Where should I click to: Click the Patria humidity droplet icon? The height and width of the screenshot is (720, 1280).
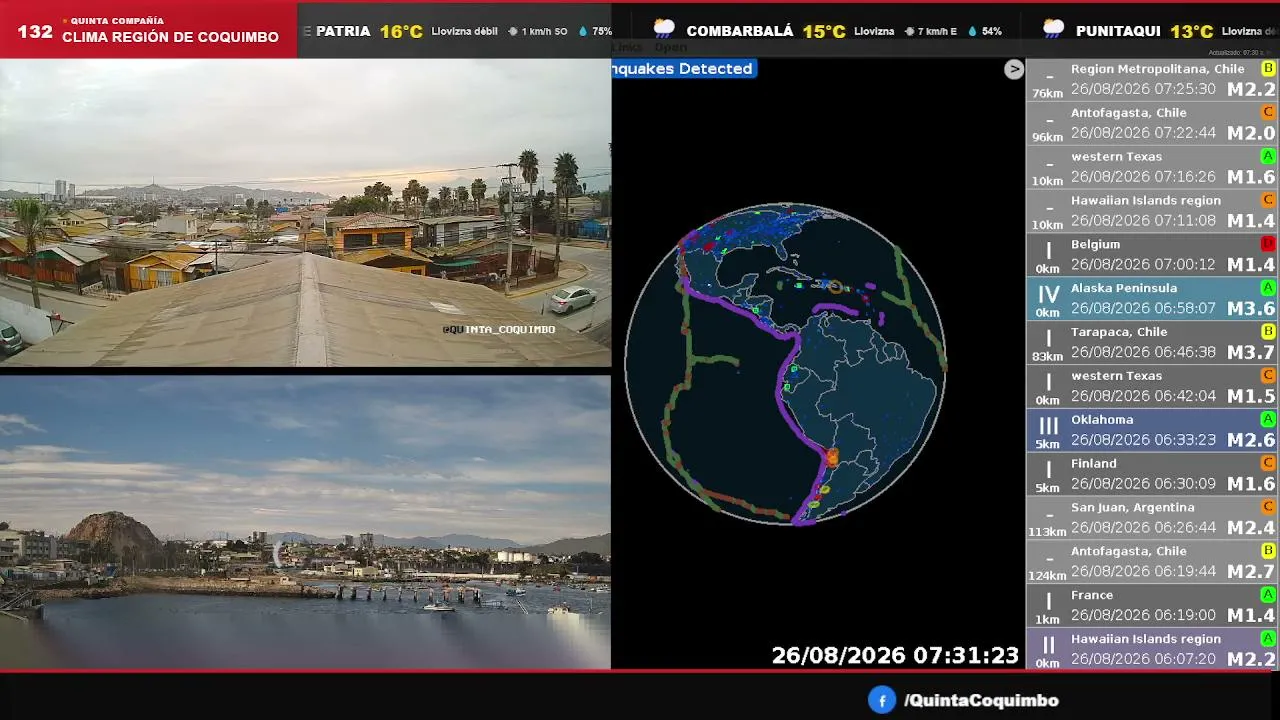(x=583, y=32)
